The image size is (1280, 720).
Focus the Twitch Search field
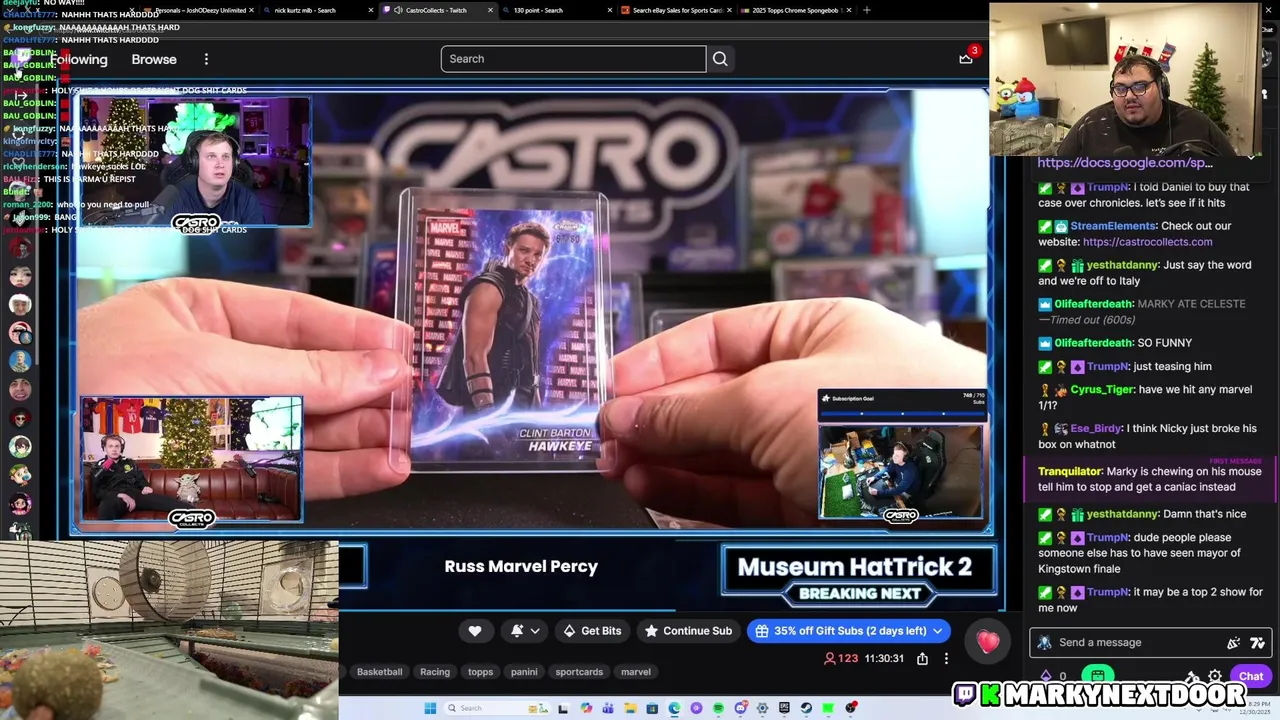pos(573,59)
